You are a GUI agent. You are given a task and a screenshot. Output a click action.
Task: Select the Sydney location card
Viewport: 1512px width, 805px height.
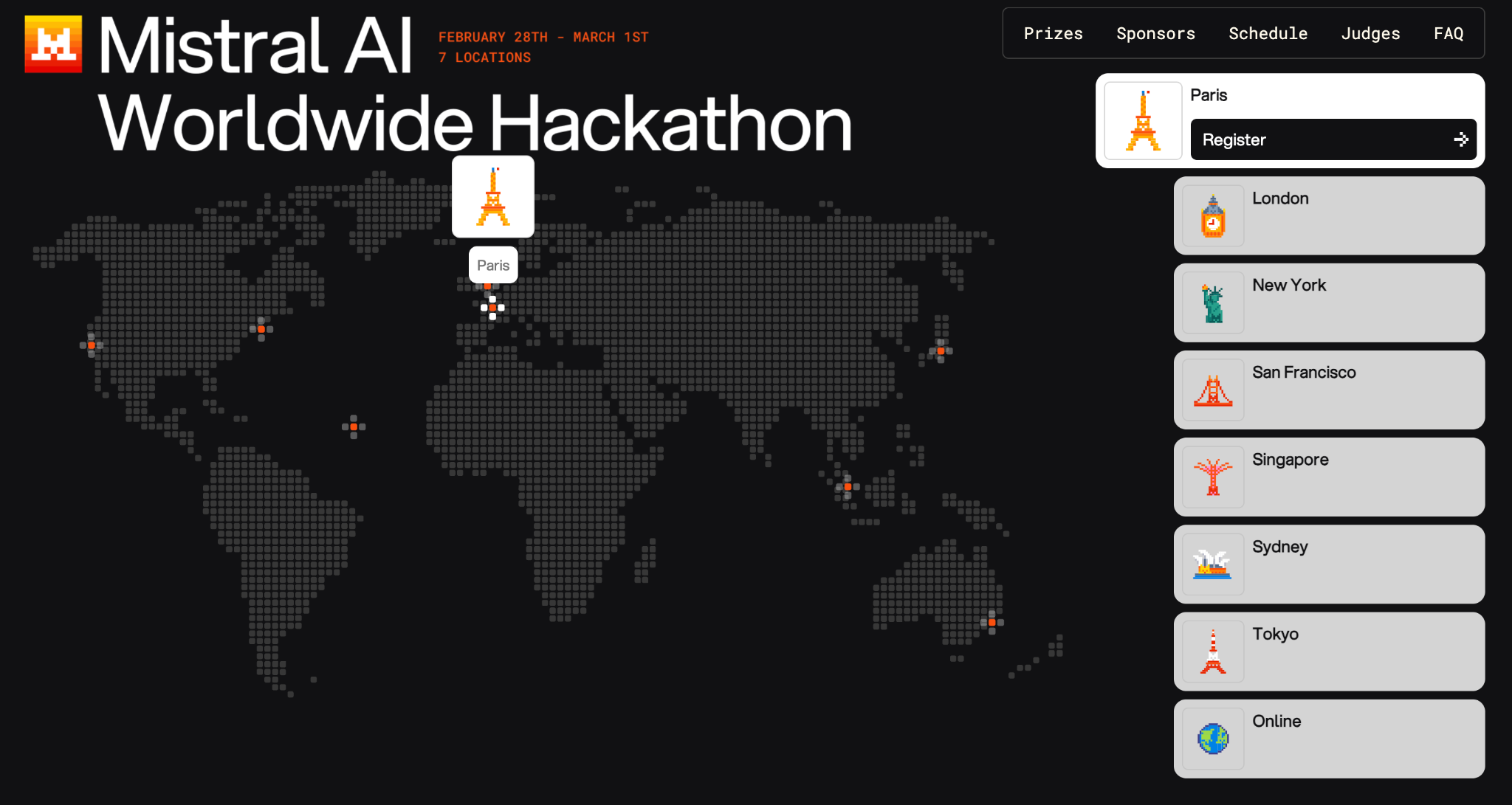[1329, 564]
